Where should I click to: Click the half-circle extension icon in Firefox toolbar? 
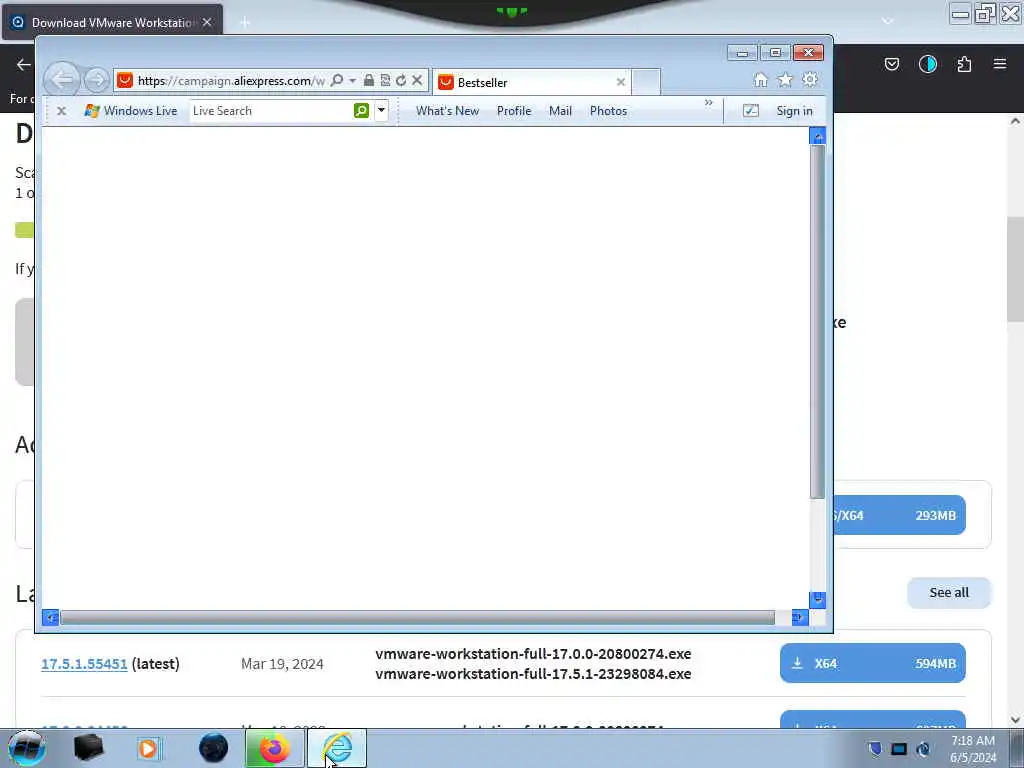coord(928,64)
